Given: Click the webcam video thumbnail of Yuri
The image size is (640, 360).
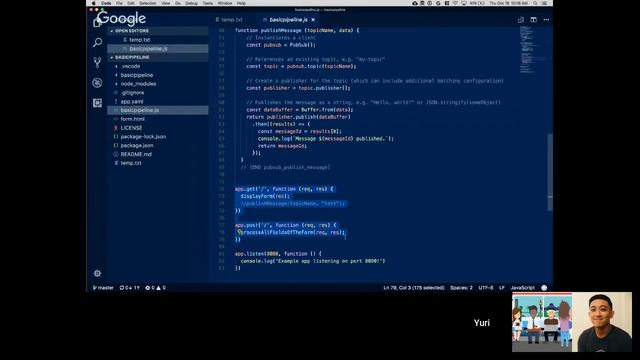Looking at the screenshot, I should pos(602,322).
